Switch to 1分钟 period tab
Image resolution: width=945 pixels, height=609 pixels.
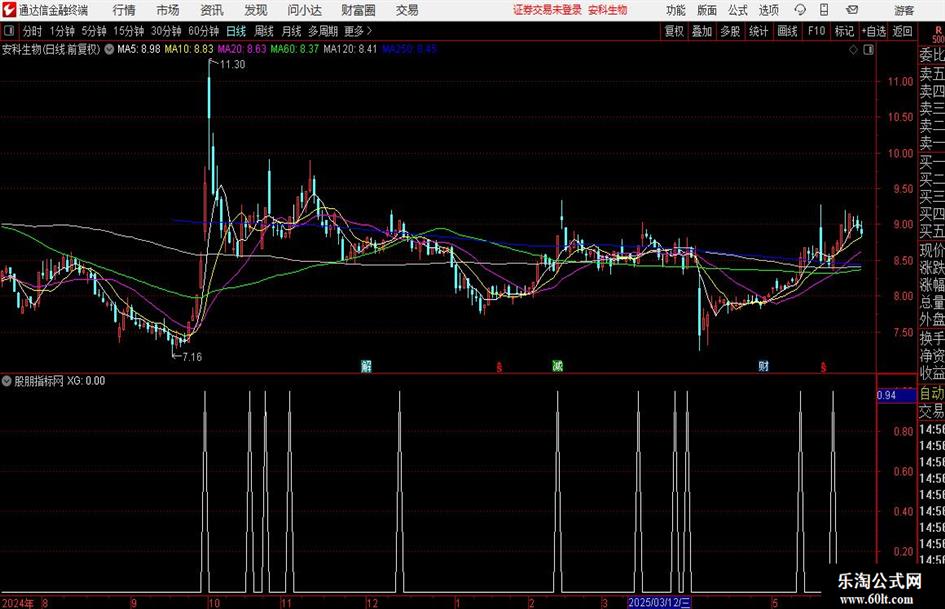click(62, 31)
